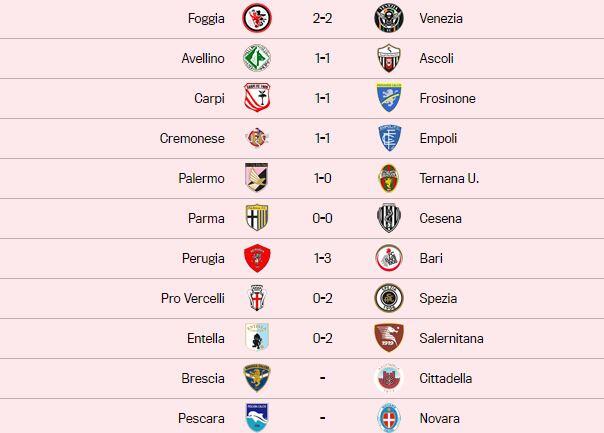The height and width of the screenshot is (433, 604).
Task: Open the Cremonese team name link
Action: click(x=192, y=138)
